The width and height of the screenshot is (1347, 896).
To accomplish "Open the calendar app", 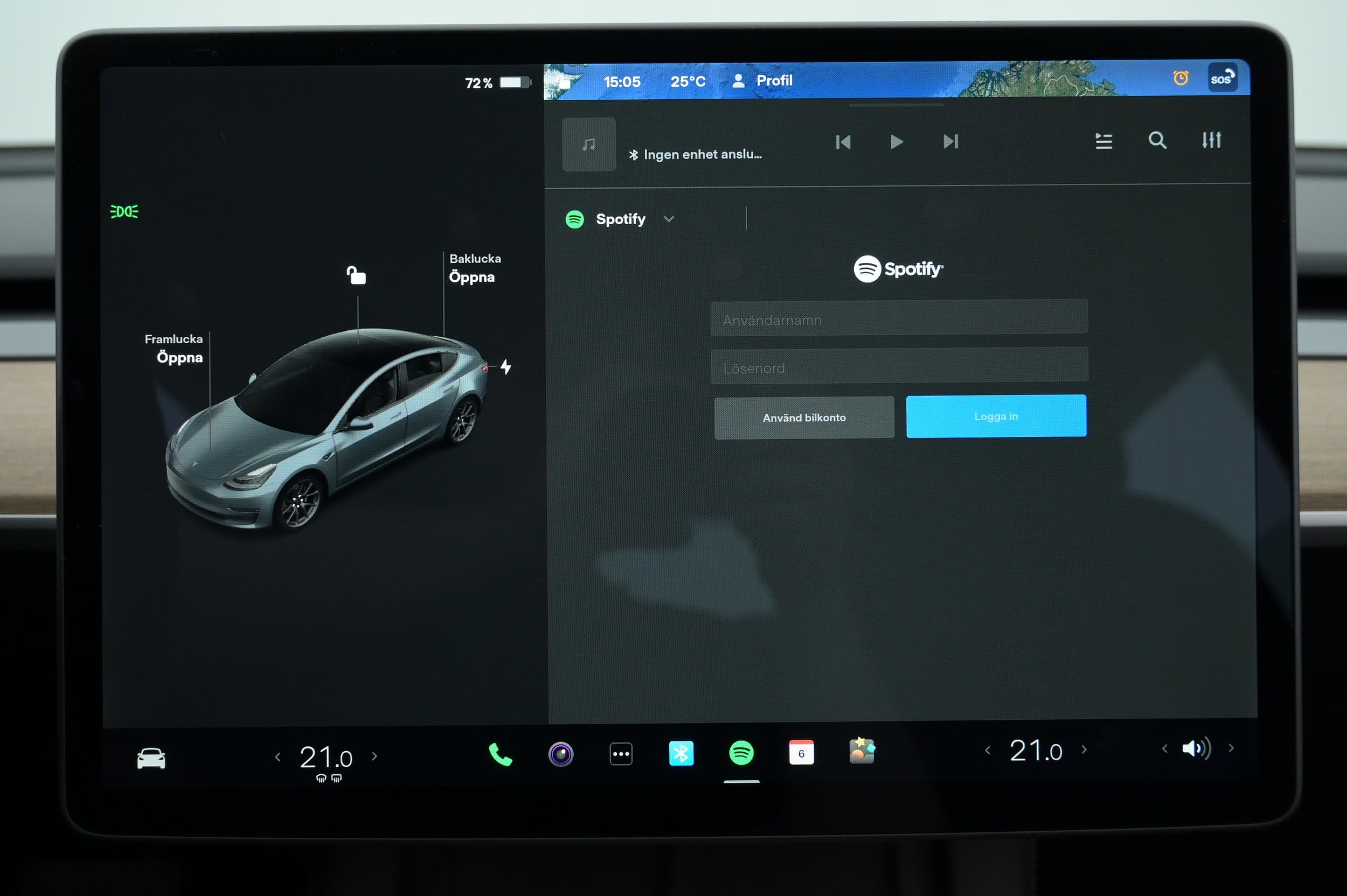I will (801, 753).
